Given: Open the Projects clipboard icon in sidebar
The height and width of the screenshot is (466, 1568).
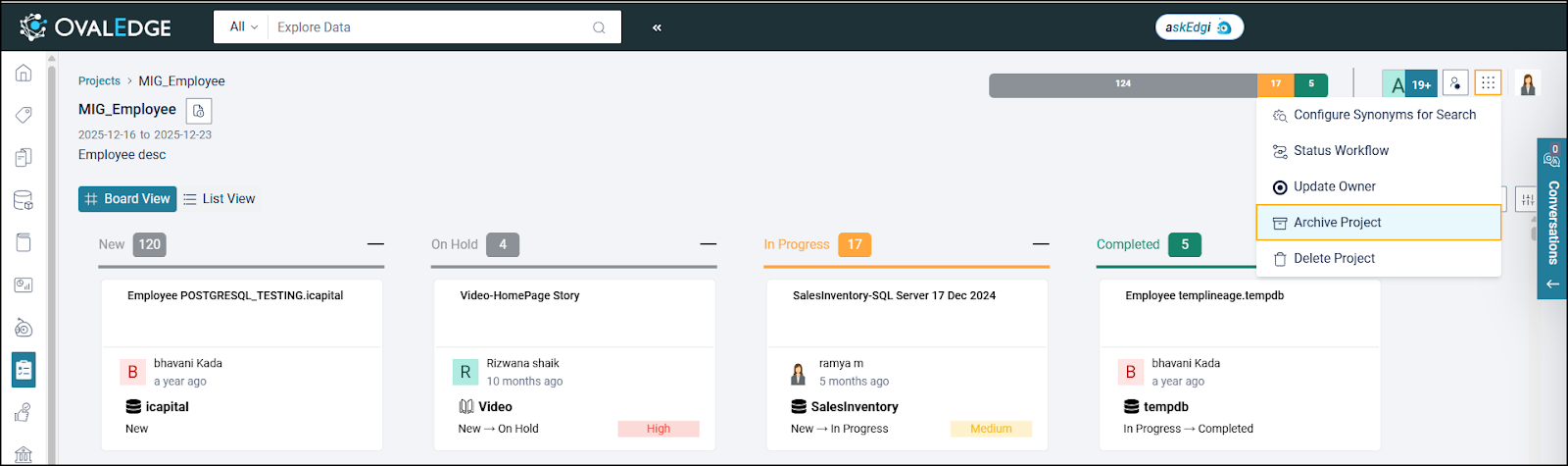Looking at the screenshot, I should 24,370.
